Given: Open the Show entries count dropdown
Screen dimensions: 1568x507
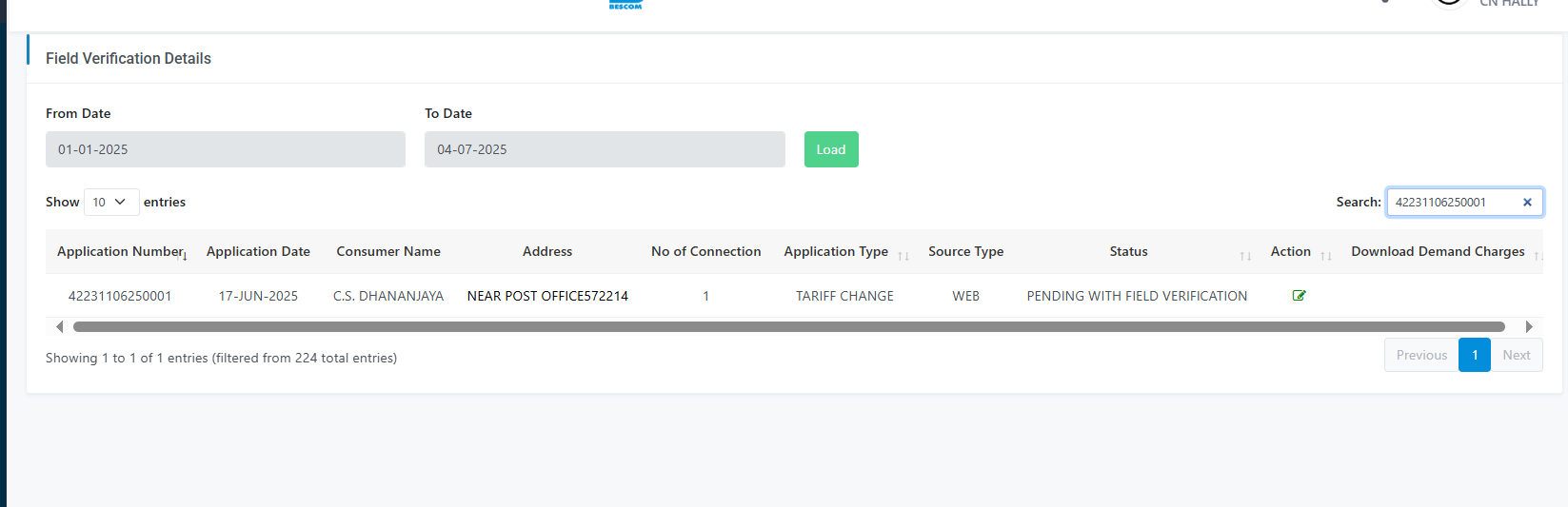Looking at the screenshot, I should [111, 203].
